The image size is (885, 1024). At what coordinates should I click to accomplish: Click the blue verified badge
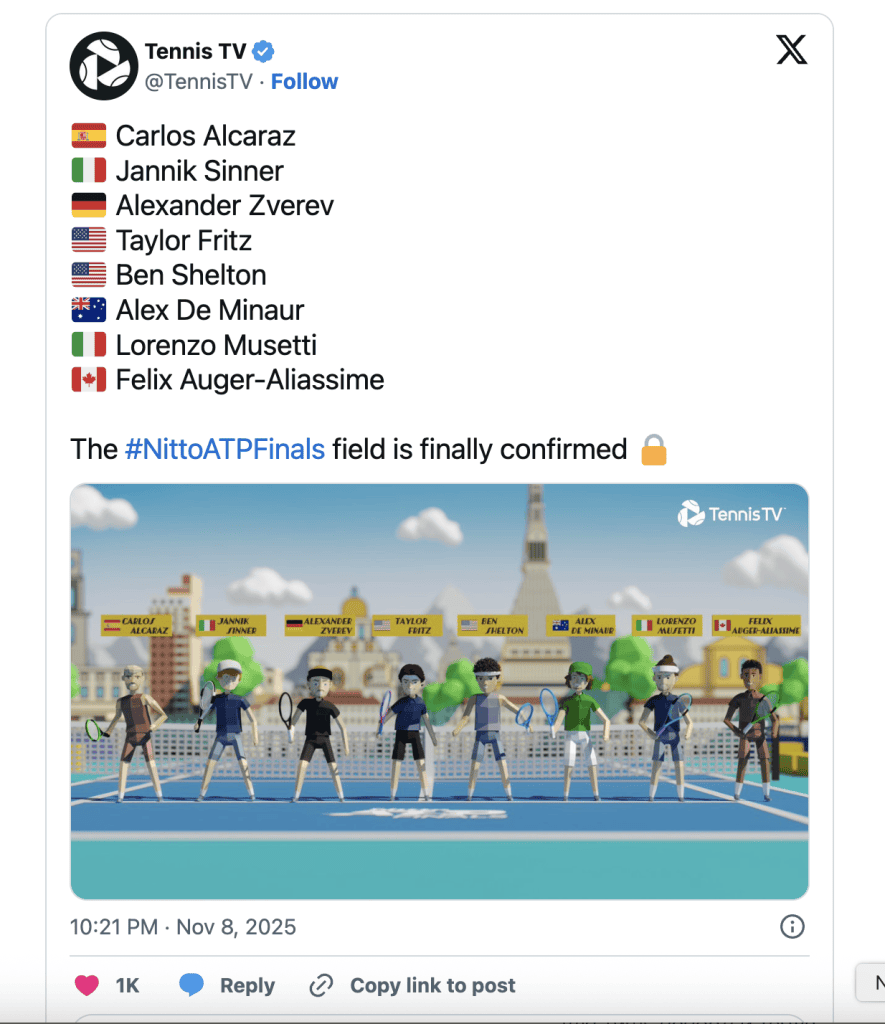tap(263, 51)
